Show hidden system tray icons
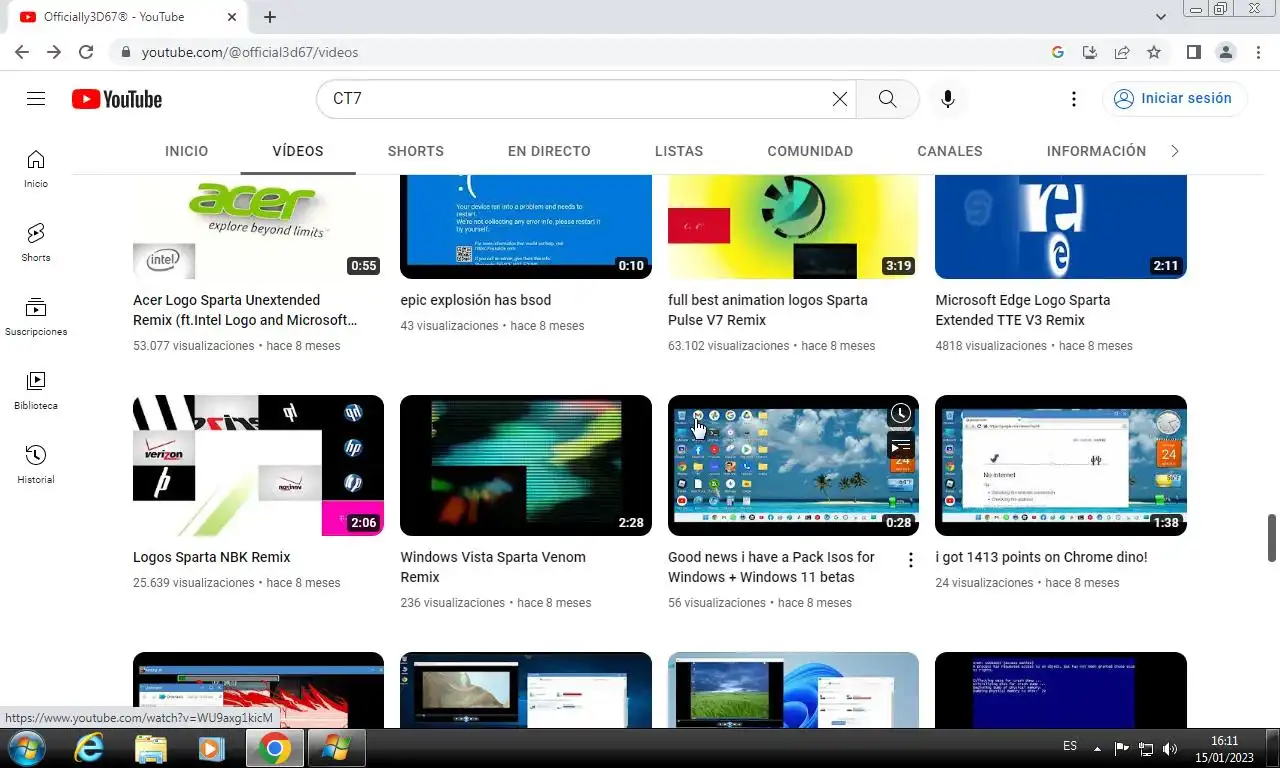Screen dimensions: 1280x768 (1097, 748)
